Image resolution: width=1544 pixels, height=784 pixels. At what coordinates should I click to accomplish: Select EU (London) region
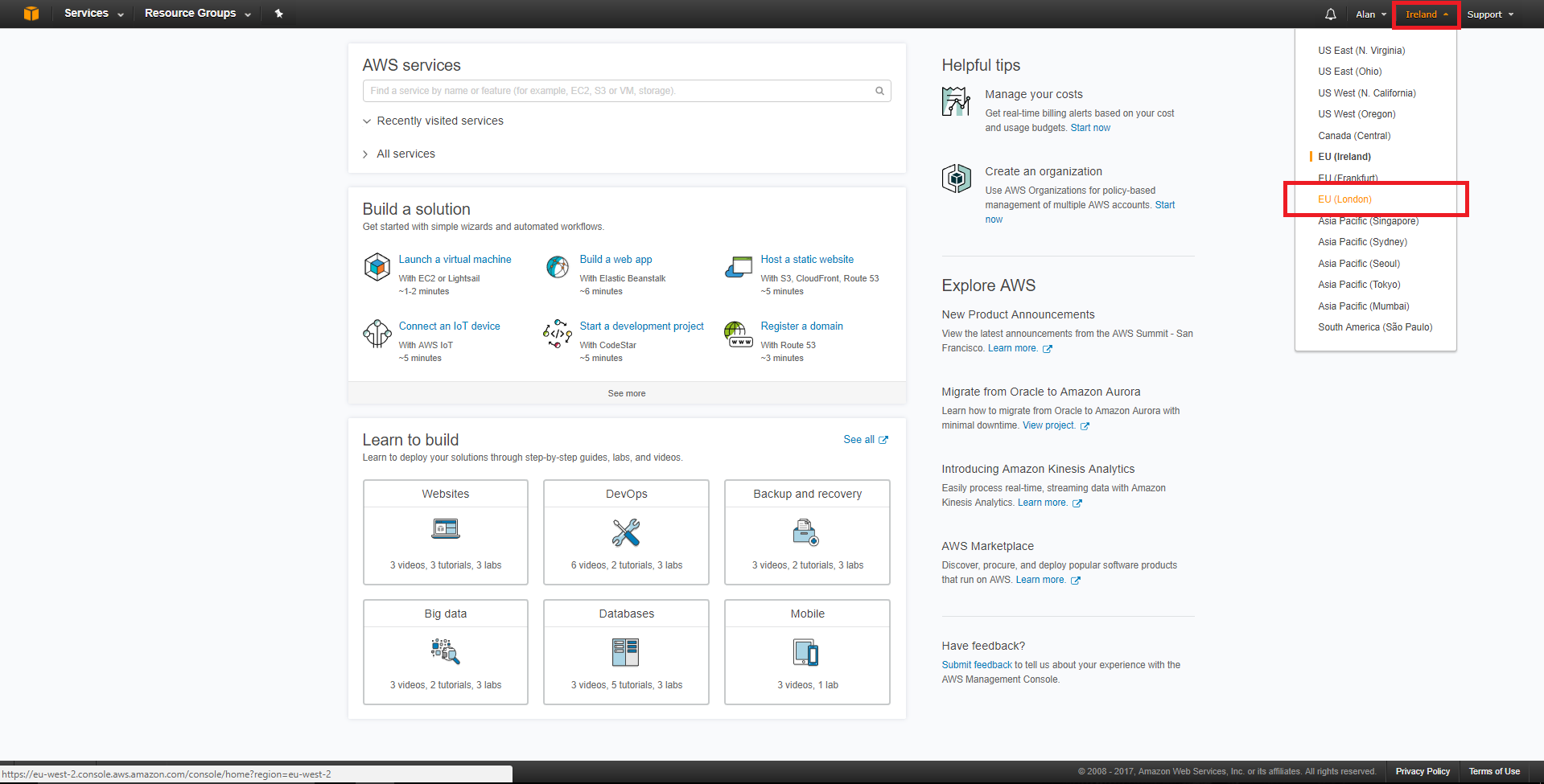click(x=1344, y=199)
